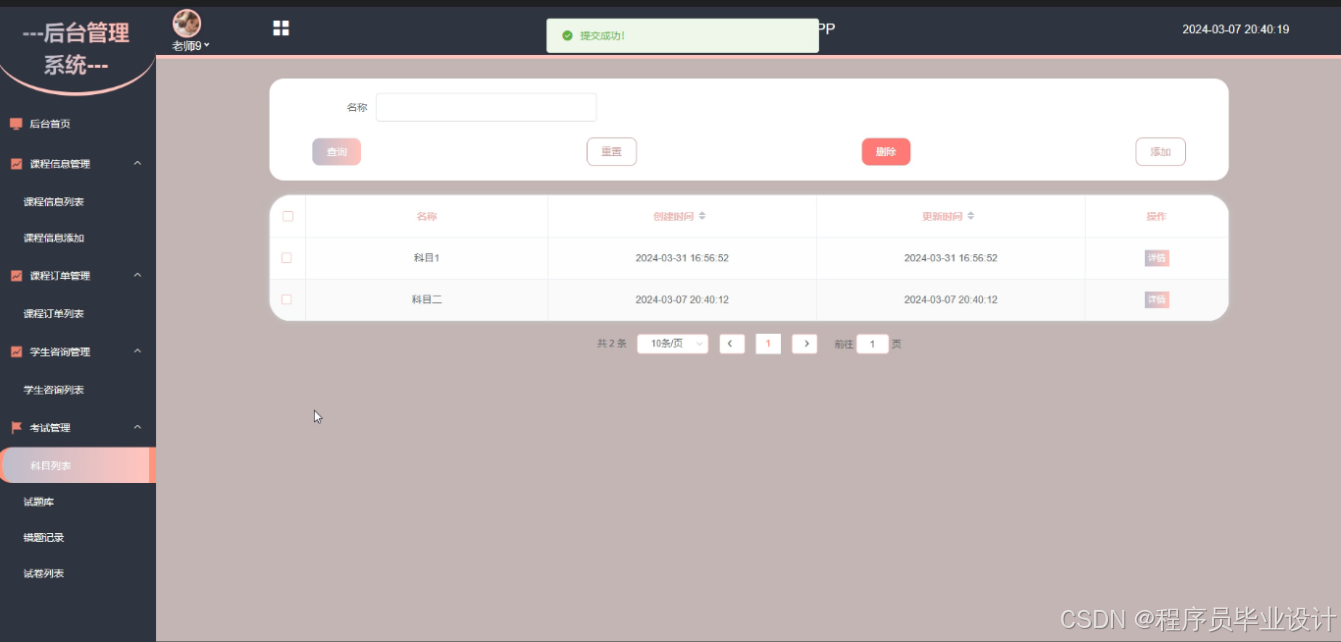The width and height of the screenshot is (1341, 642).
Task: Click the 学生咨询管理 sidebar icon
Action: (x=15, y=351)
